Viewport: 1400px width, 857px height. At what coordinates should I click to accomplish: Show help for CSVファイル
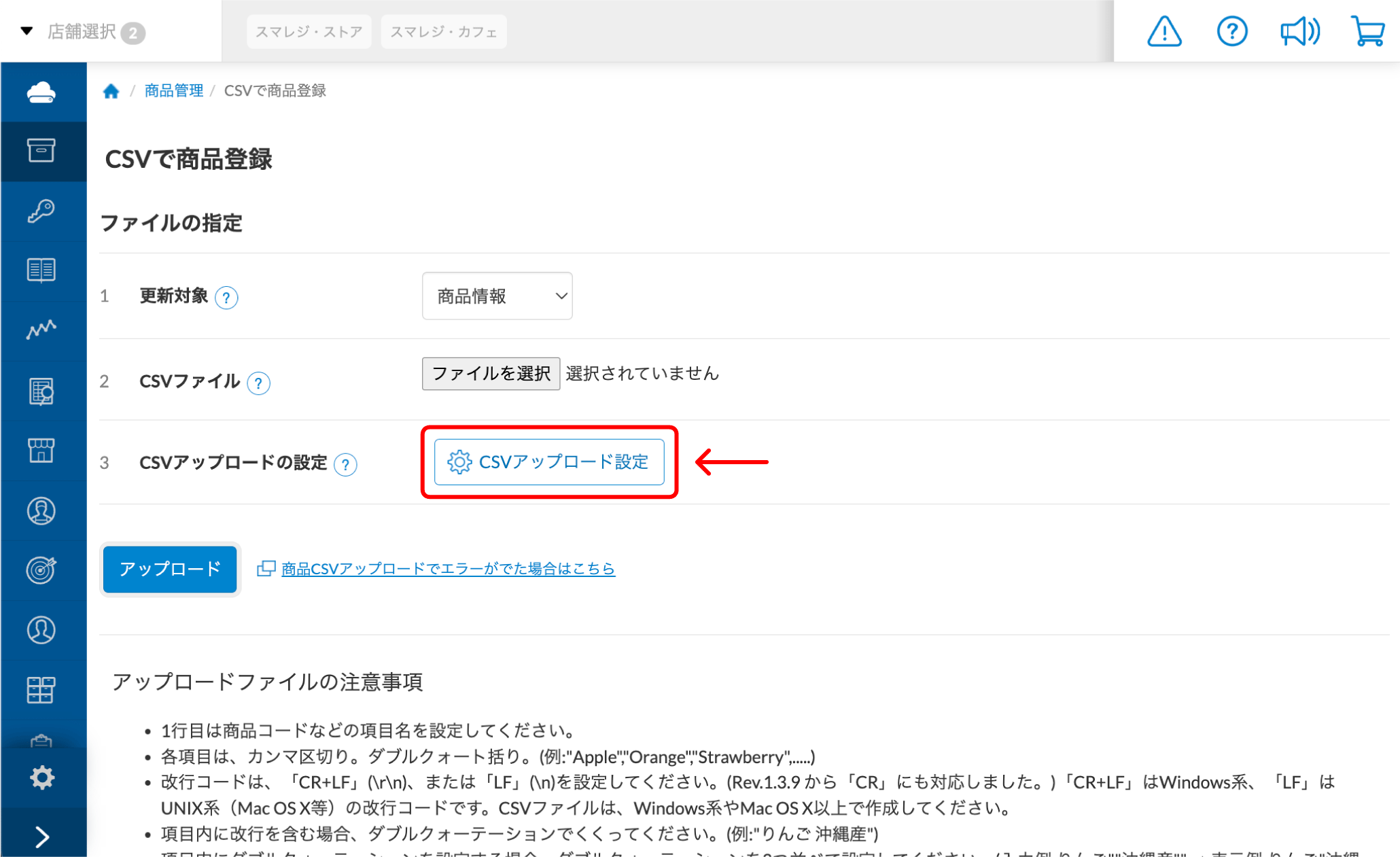[259, 383]
